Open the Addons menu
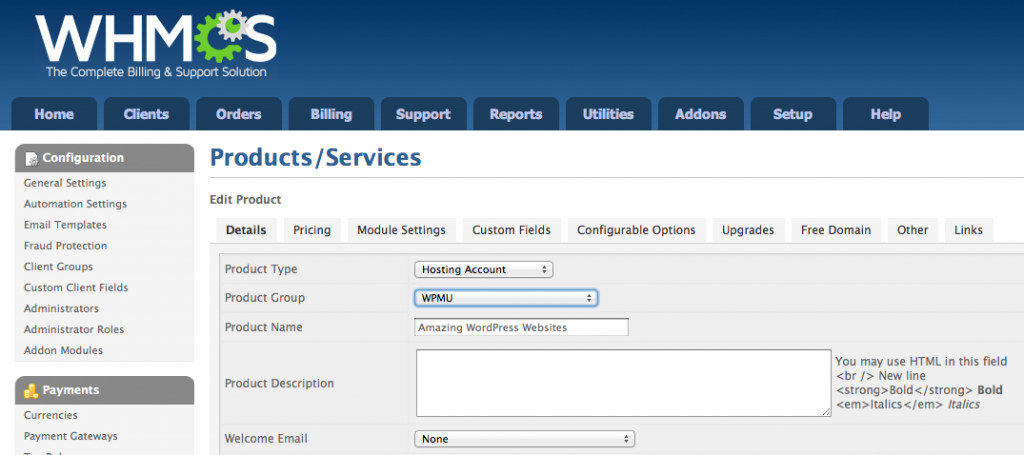This screenshot has width=1024, height=455. click(701, 114)
